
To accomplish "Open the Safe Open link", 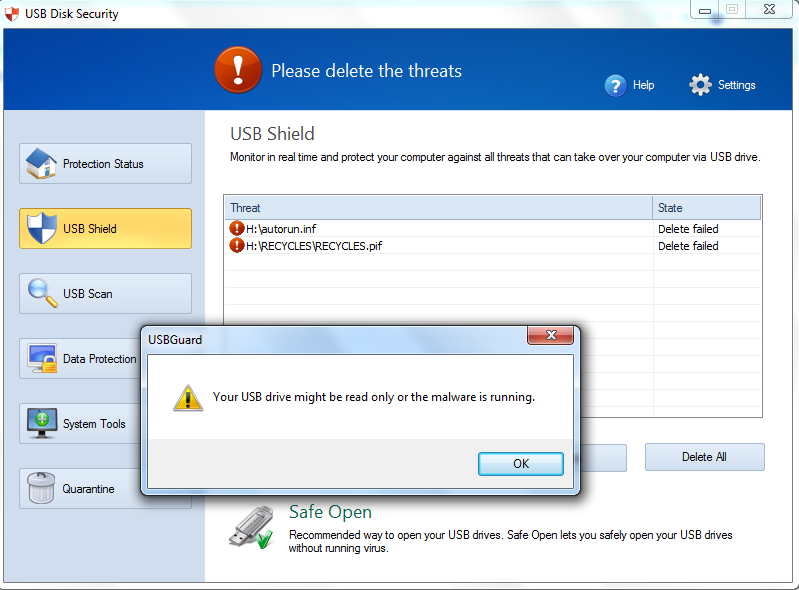I will point(330,512).
